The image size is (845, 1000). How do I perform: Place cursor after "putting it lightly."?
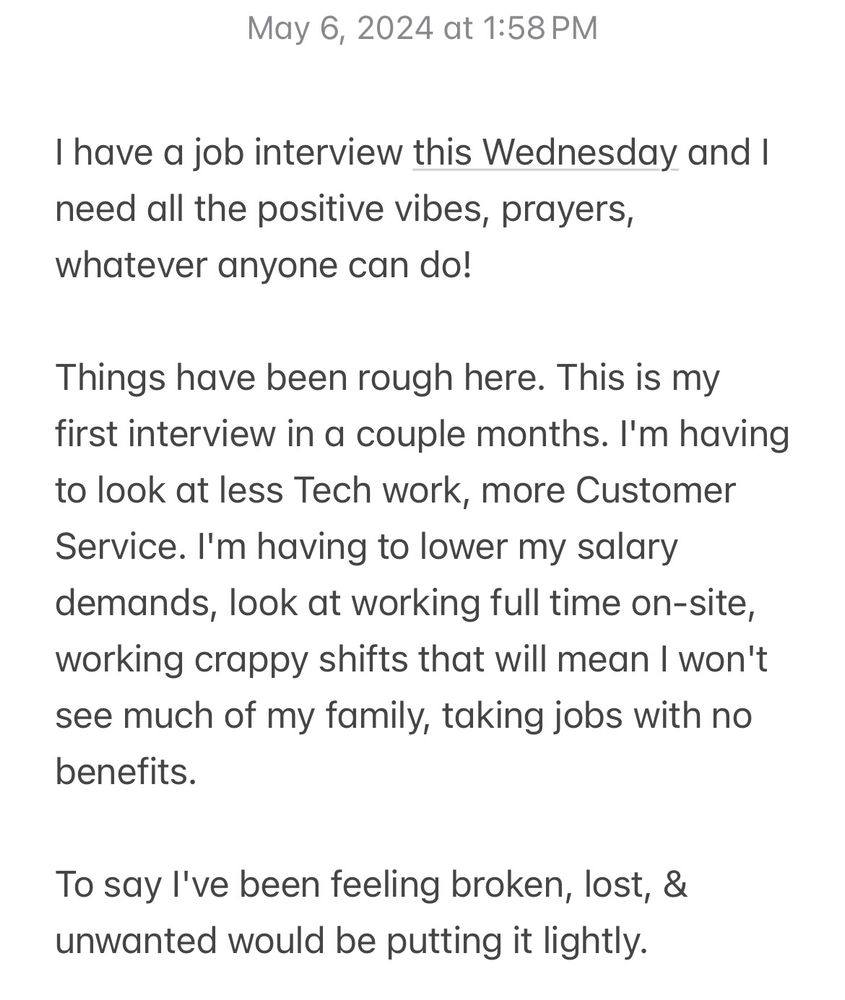(648, 942)
